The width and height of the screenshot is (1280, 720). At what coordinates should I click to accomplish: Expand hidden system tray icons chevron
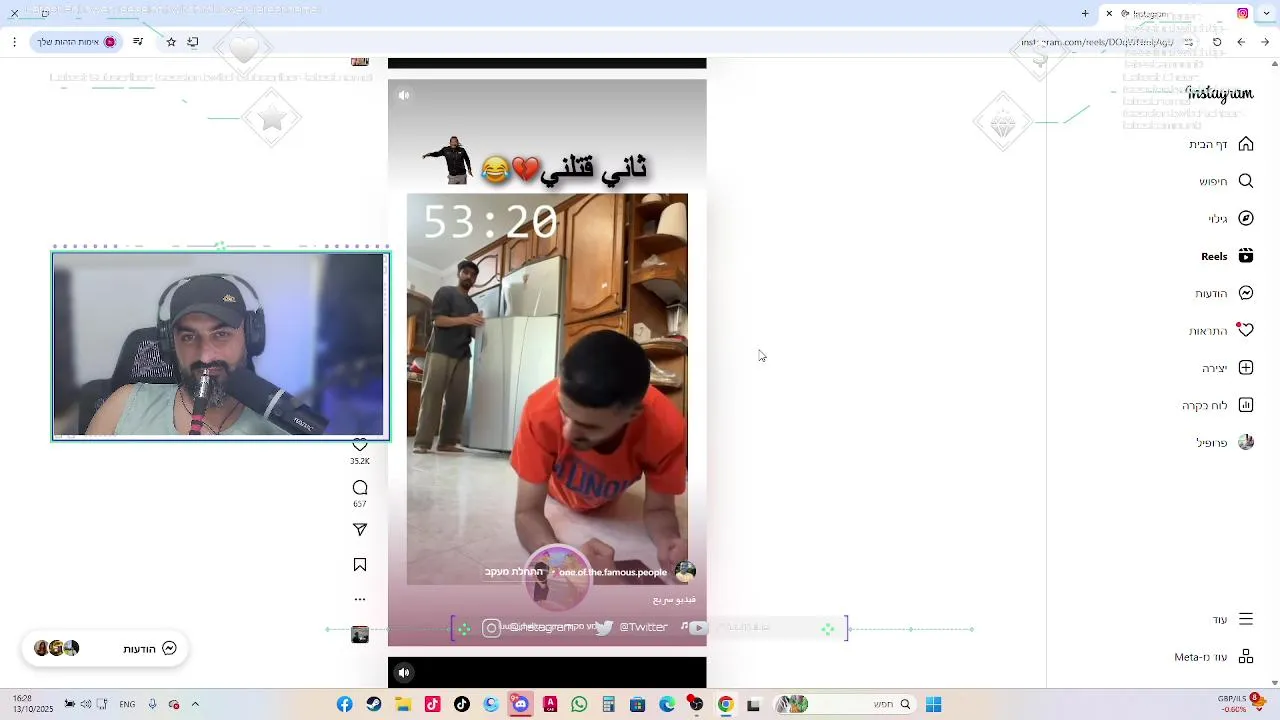195,705
